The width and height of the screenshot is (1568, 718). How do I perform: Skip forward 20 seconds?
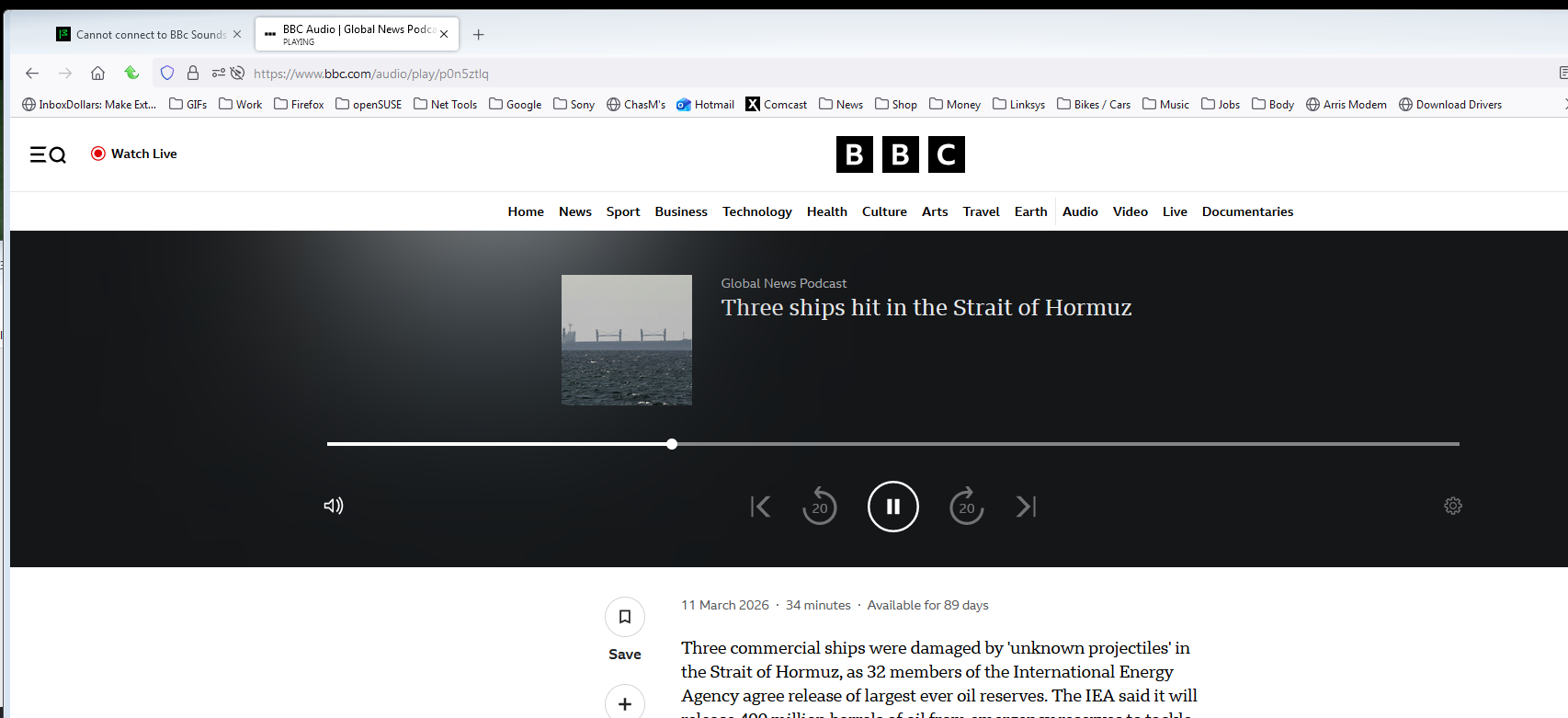(966, 507)
